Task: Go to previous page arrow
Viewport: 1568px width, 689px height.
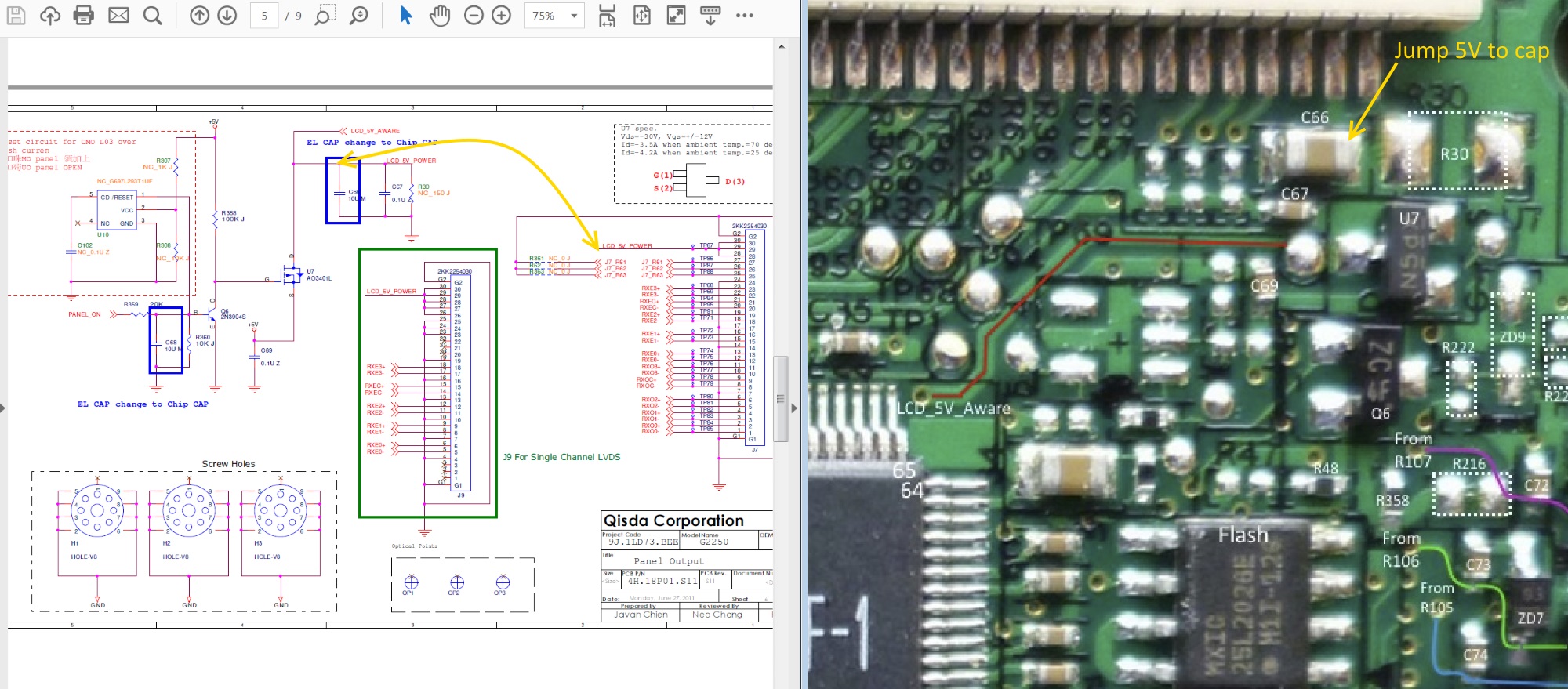Action: 200,16
